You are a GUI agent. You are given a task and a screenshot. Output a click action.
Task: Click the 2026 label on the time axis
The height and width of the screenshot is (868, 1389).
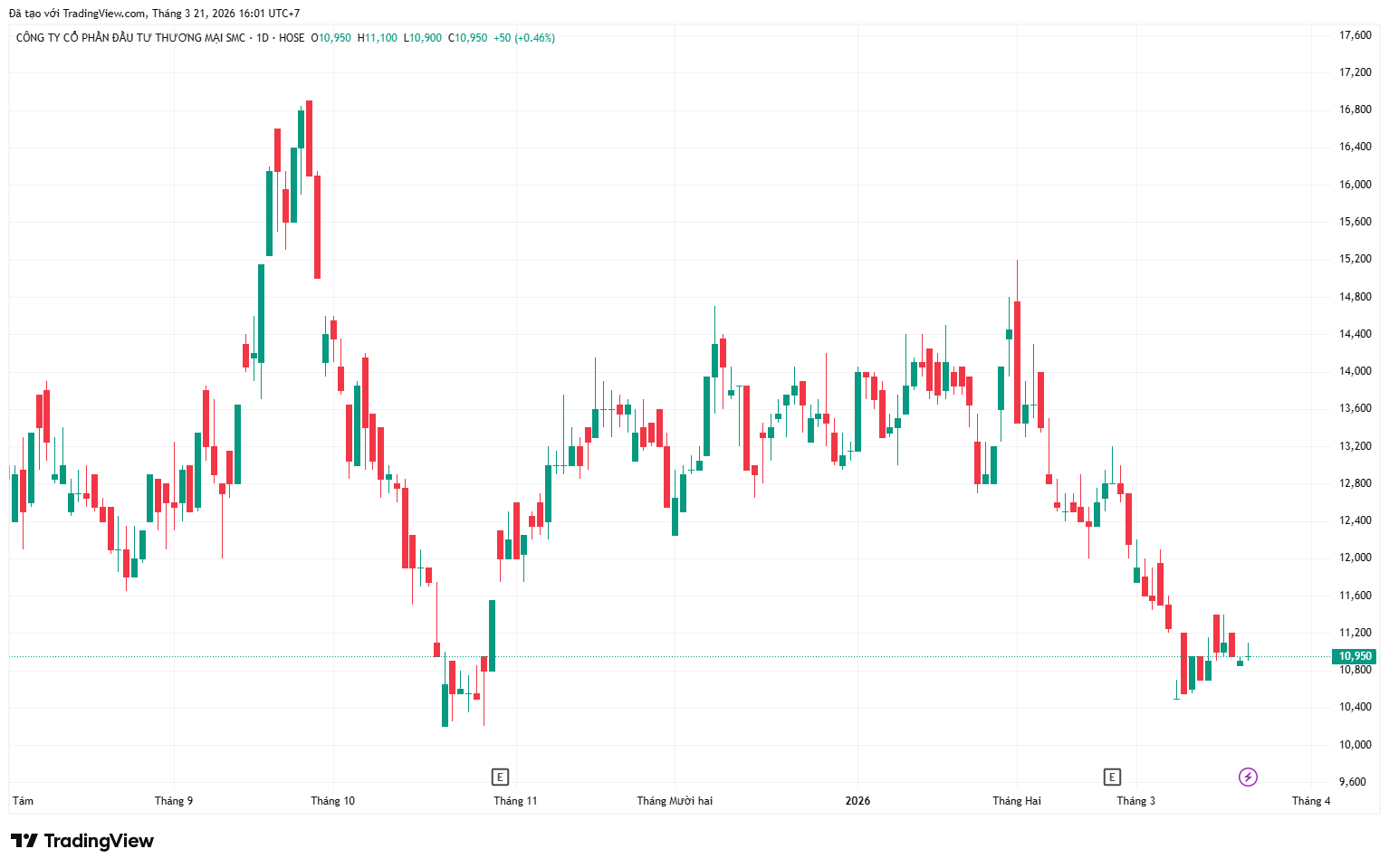click(857, 801)
